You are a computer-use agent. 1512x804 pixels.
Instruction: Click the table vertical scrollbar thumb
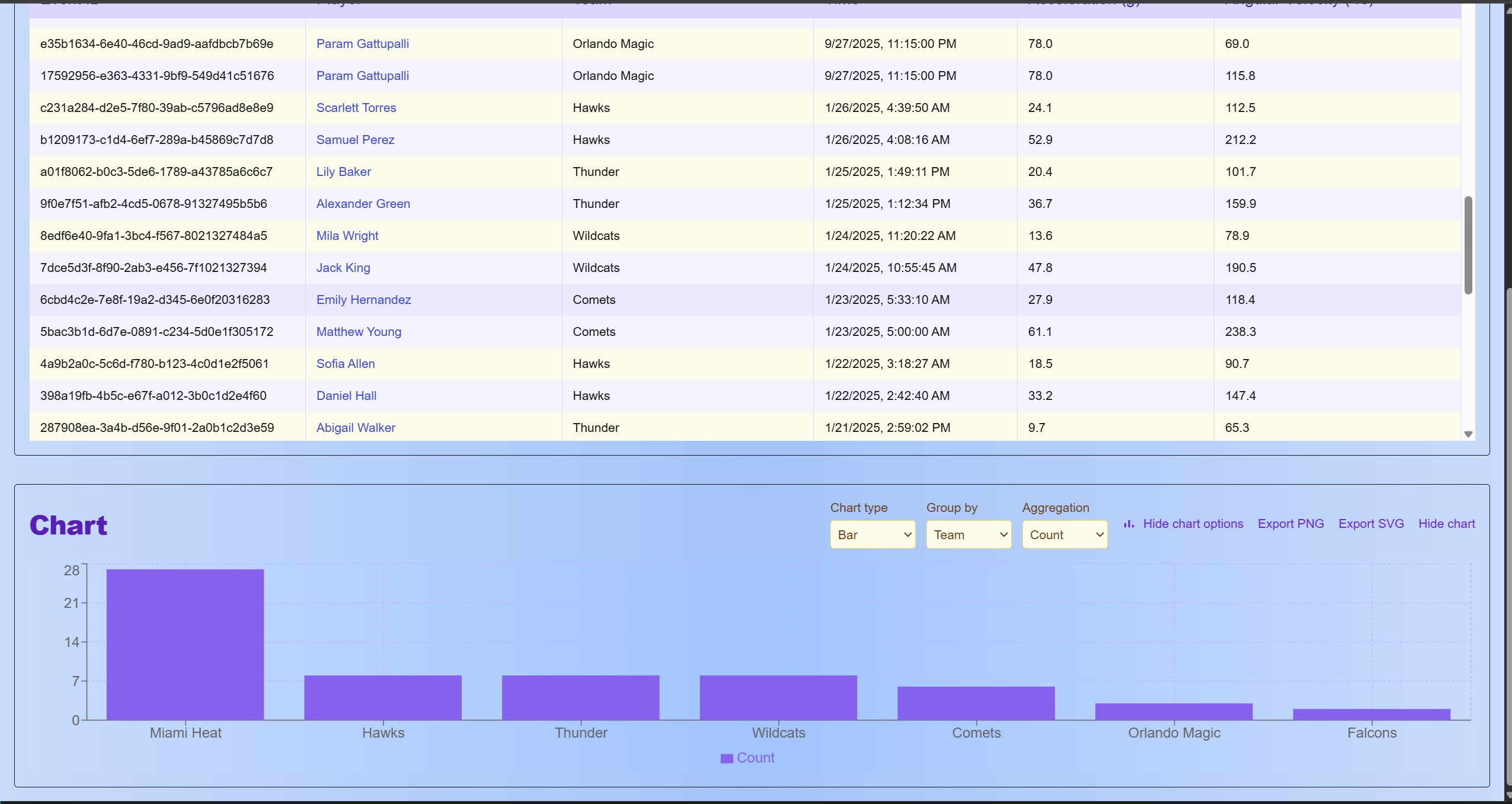[x=1468, y=245]
